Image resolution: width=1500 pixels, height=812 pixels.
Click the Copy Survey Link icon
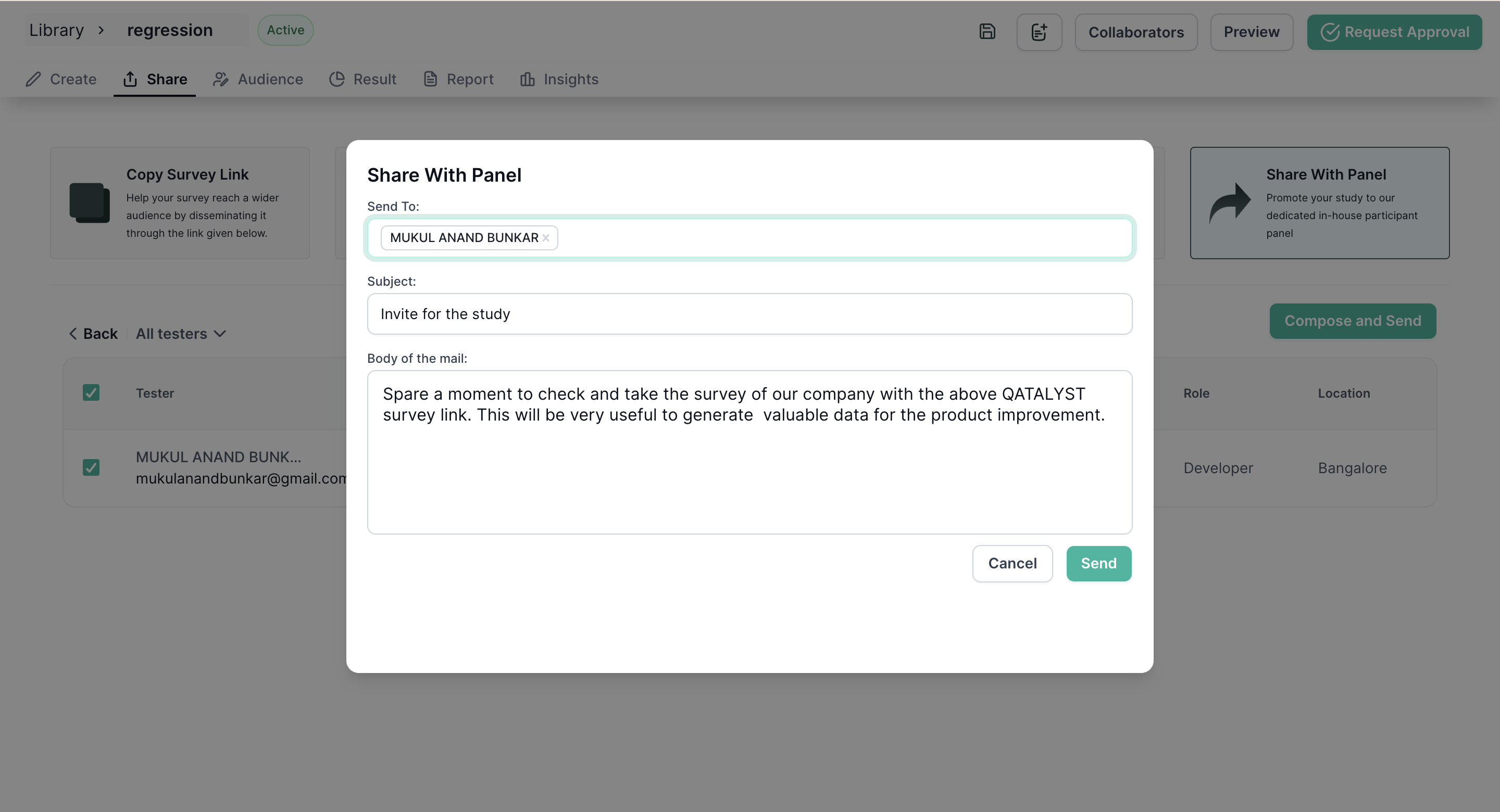tap(90, 203)
